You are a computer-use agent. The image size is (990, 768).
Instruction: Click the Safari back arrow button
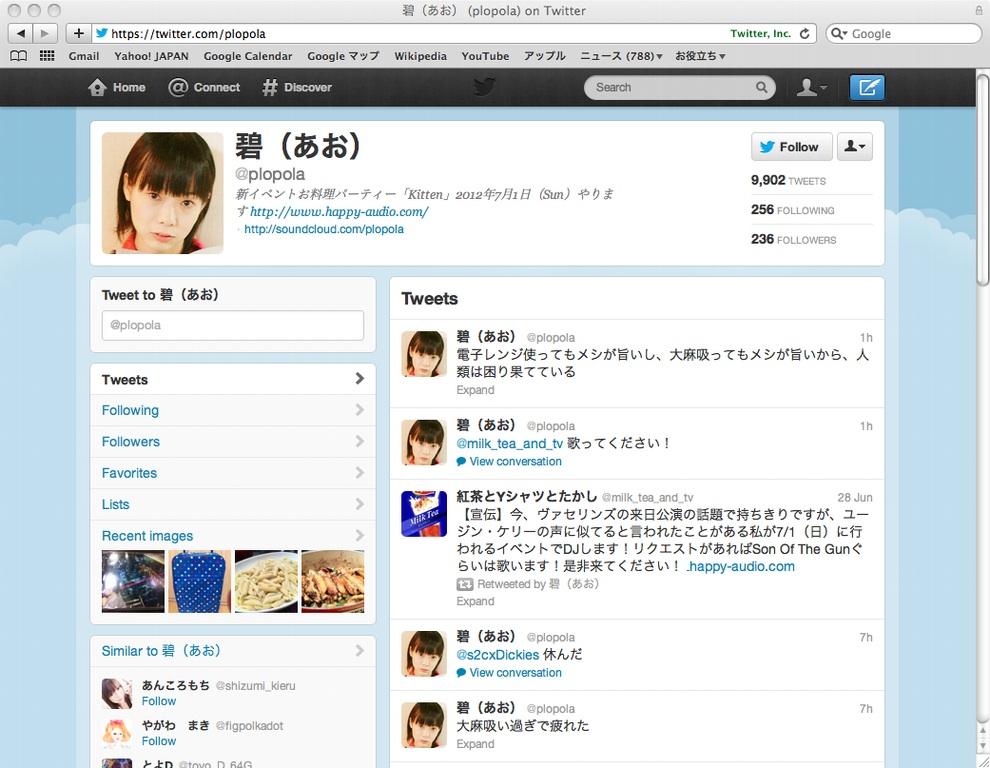click(x=20, y=33)
